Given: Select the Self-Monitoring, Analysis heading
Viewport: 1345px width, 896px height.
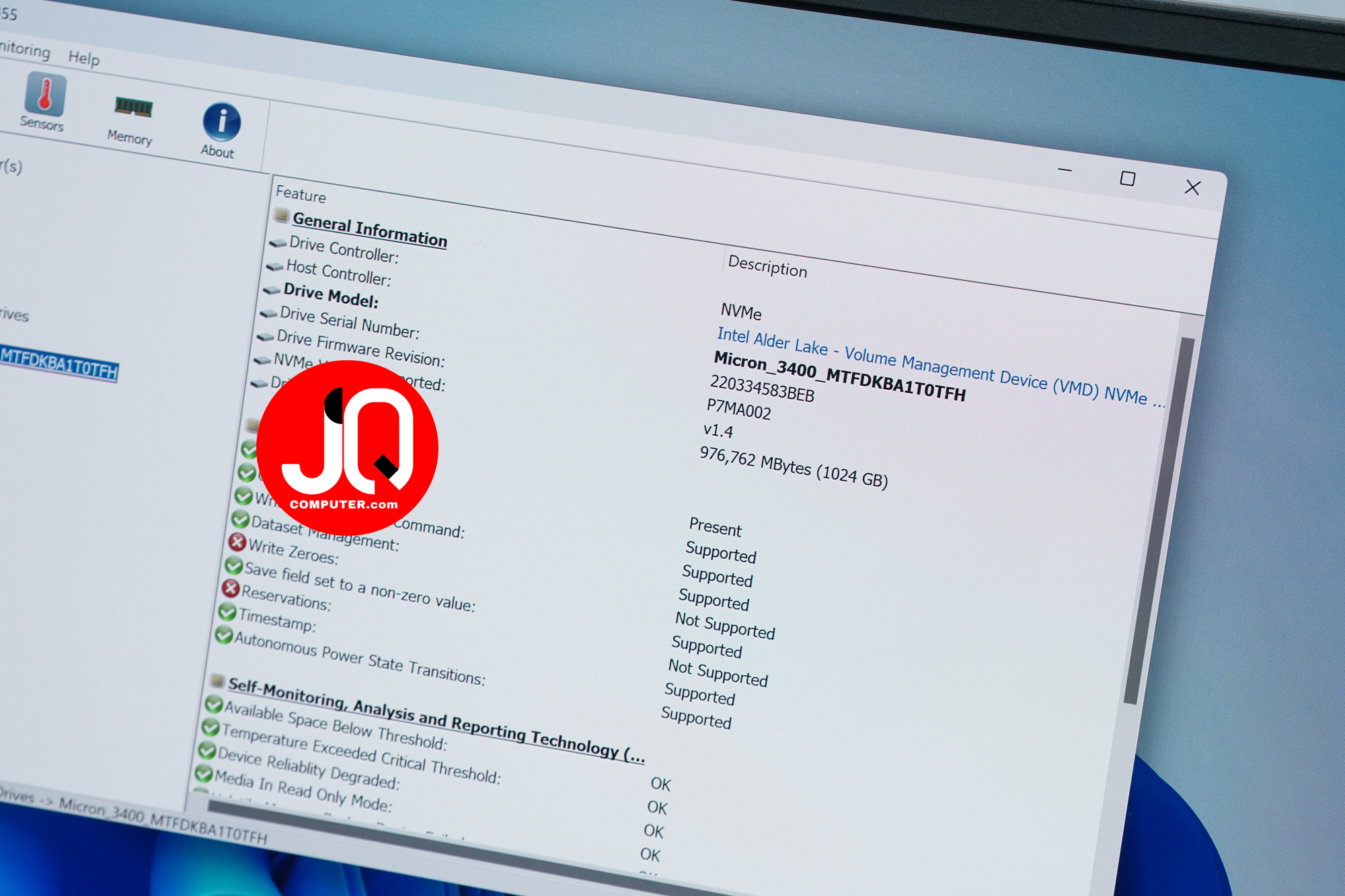Looking at the screenshot, I should [436, 721].
